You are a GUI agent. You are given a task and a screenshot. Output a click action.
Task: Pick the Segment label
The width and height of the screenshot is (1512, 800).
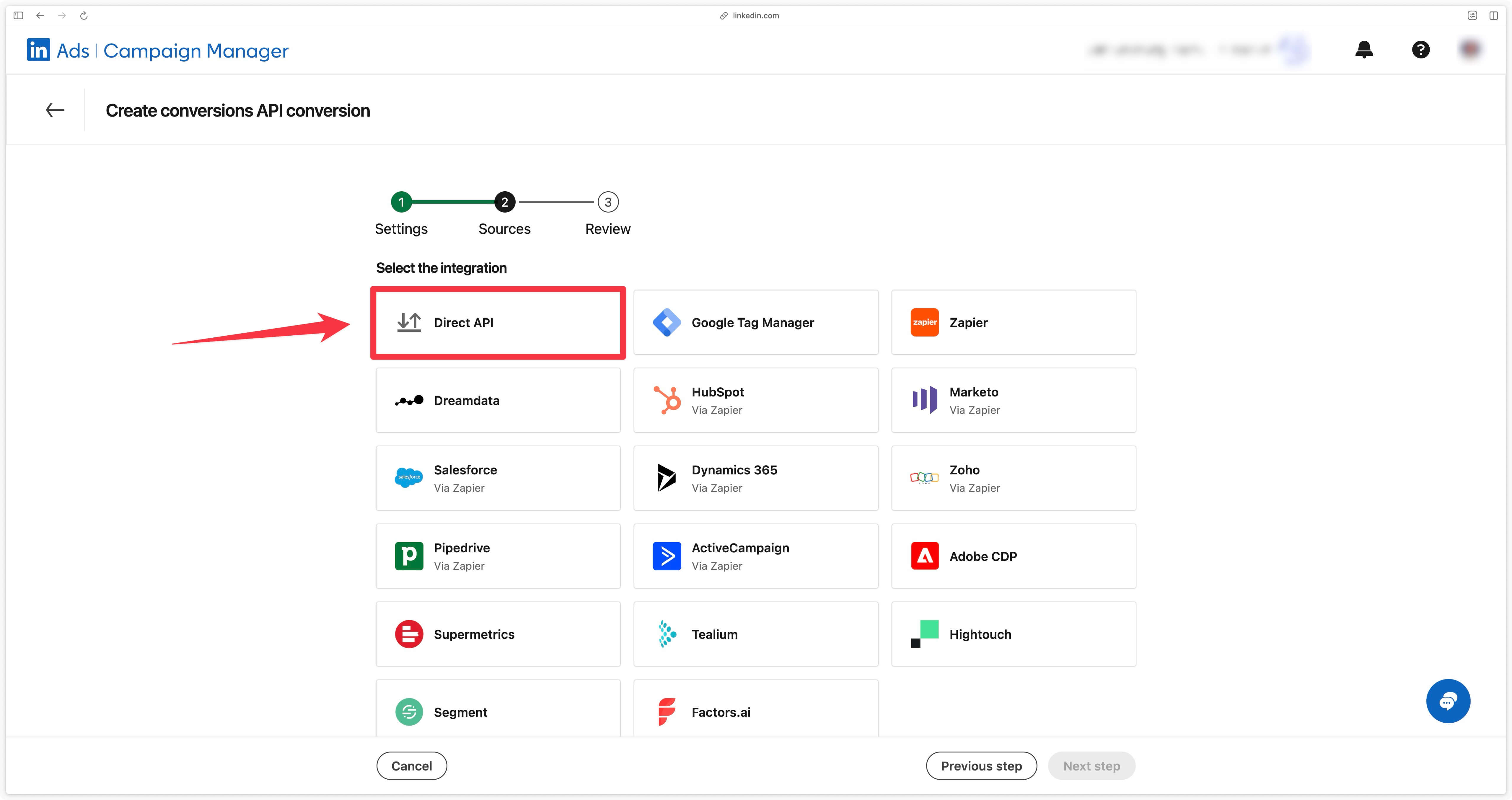coord(460,712)
